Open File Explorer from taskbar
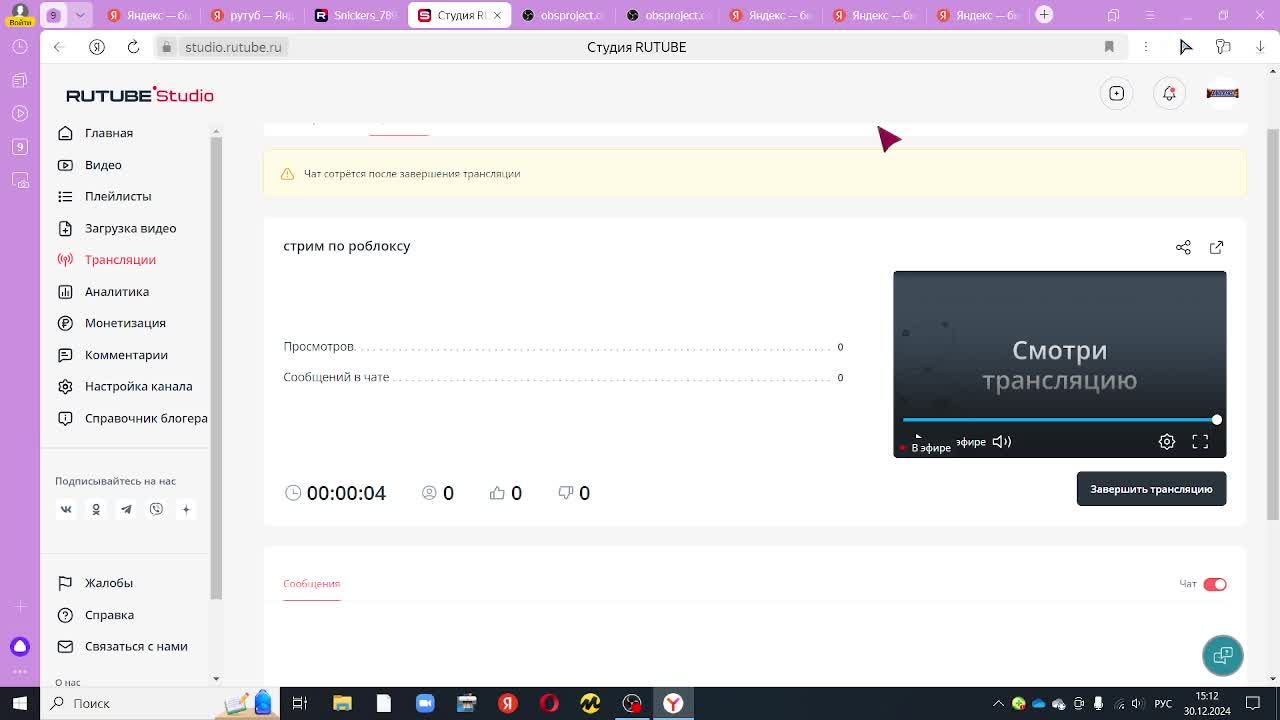This screenshot has width=1280, height=720. click(x=342, y=703)
